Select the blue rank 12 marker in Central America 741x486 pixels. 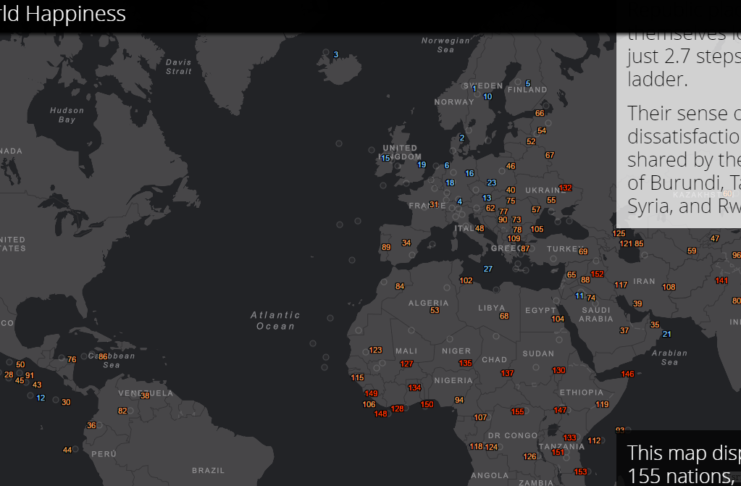[x=41, y=397]
